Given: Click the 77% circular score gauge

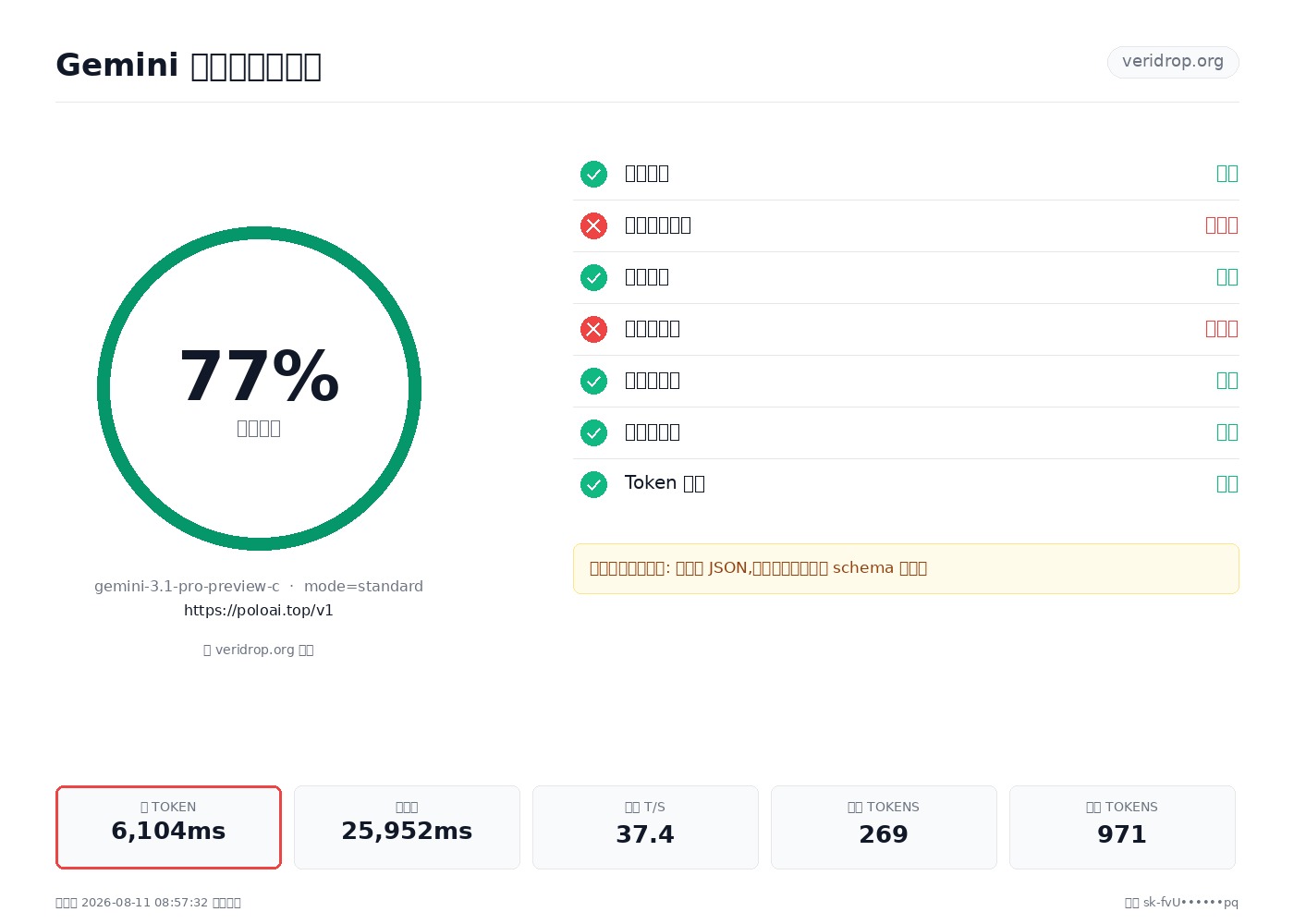Looking at the screenshot, I should pyautogui.click(x=259, y=388).
